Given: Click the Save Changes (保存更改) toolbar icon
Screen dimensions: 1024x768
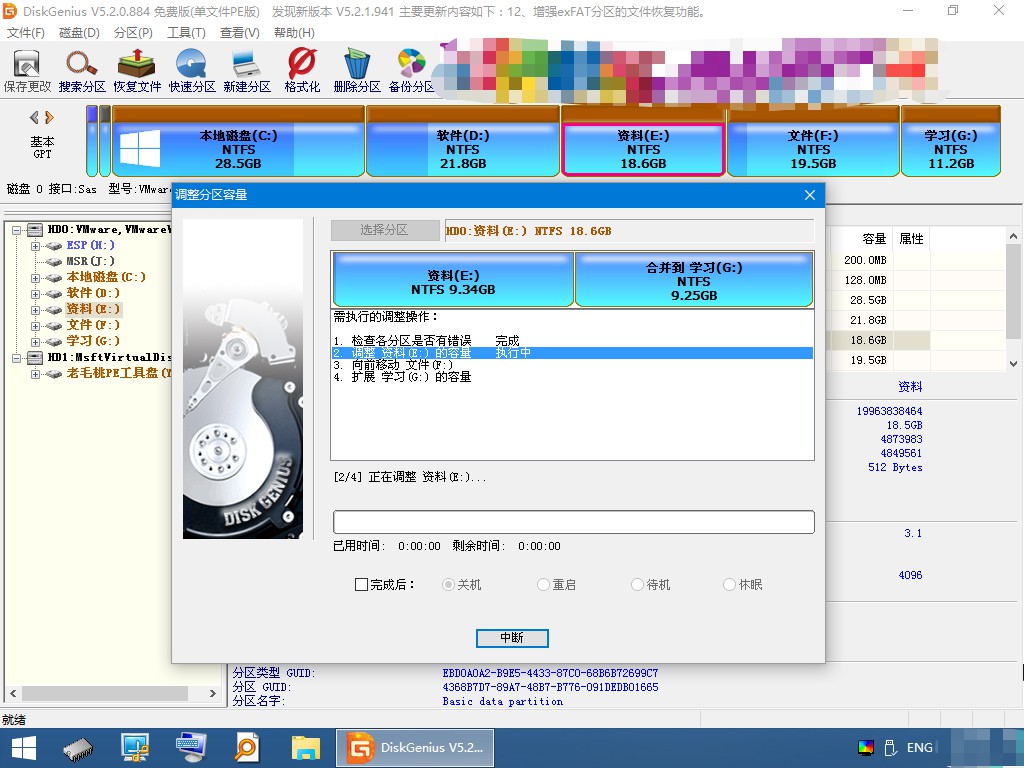Looking at the screenshot, I should pyautogui.click(x=27, y=71).
